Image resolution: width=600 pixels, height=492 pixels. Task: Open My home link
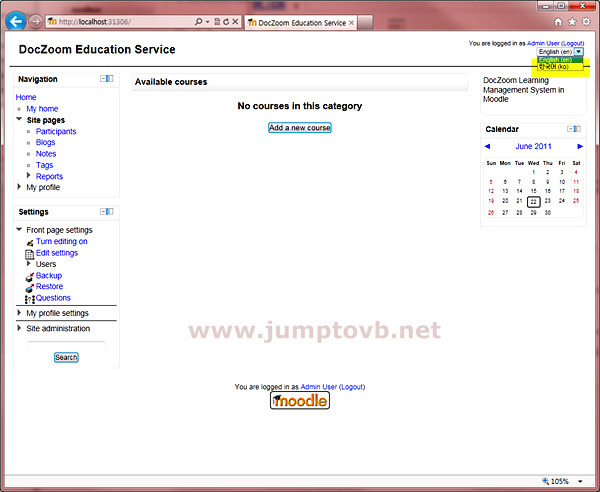tap(42, 109)
